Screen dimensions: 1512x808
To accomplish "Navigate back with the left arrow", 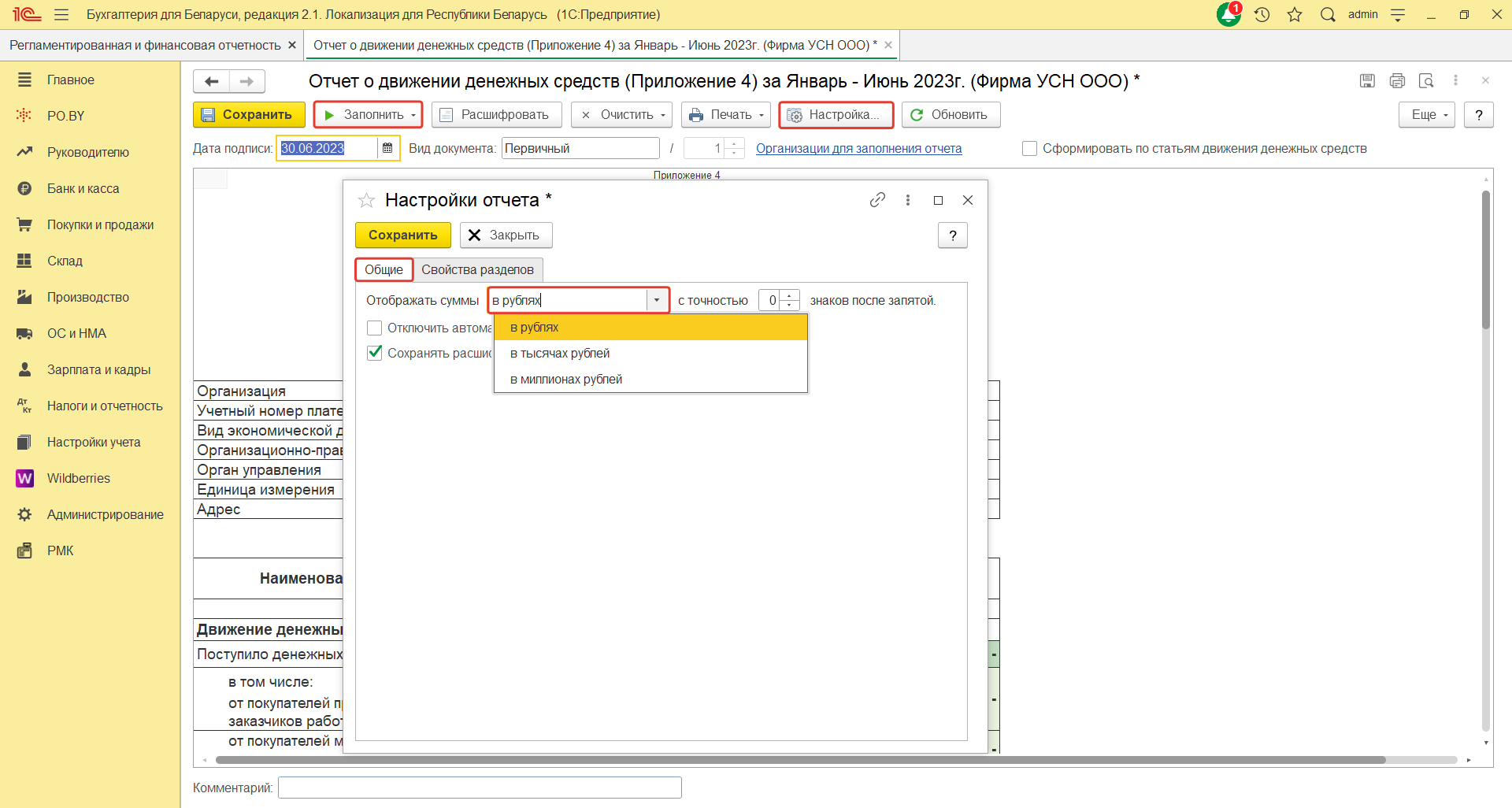I will pyautogui.click(x=211, y=81).
